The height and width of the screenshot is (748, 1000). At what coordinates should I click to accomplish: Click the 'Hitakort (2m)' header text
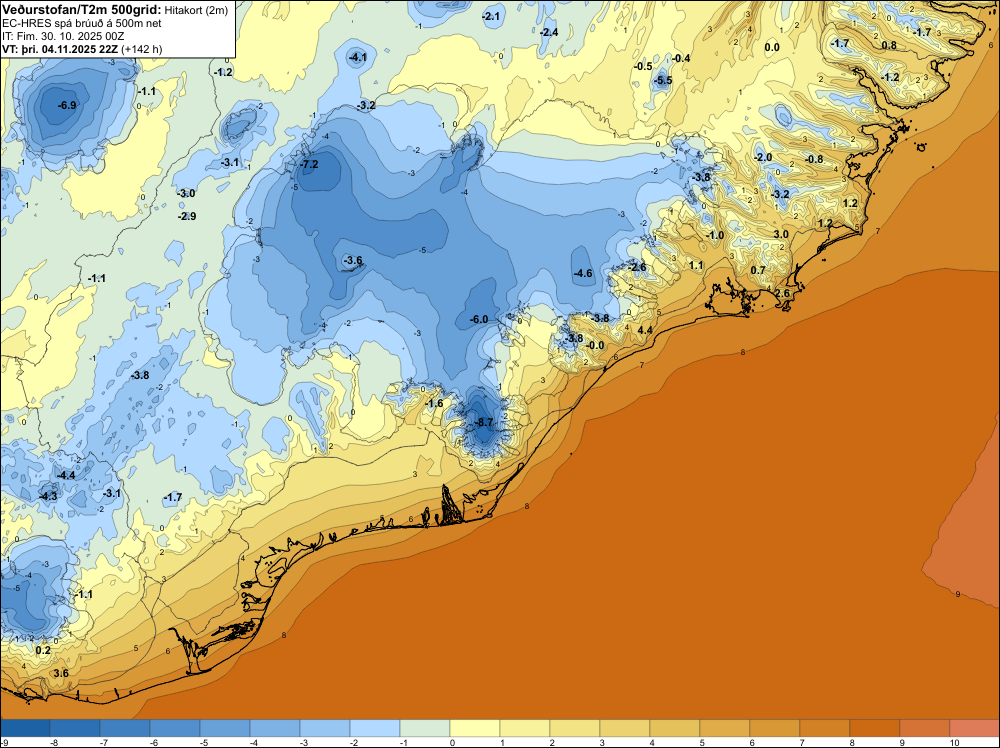point(196,10)
